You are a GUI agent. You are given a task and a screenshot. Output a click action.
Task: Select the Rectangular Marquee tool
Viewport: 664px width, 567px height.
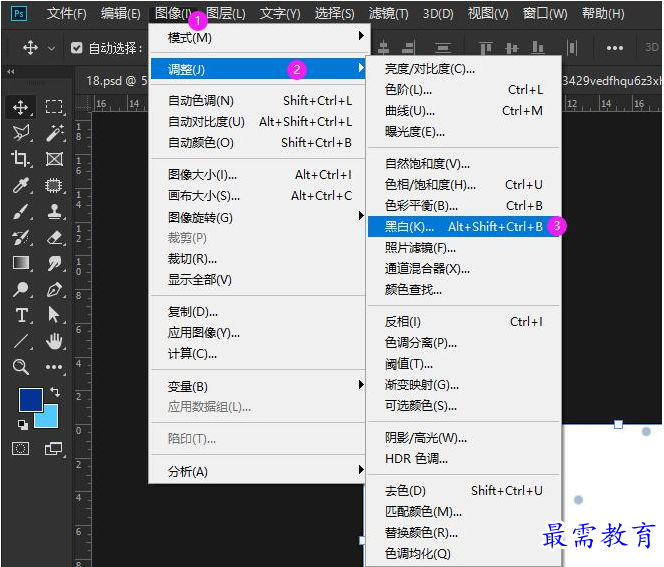click(x=54, y=107)
